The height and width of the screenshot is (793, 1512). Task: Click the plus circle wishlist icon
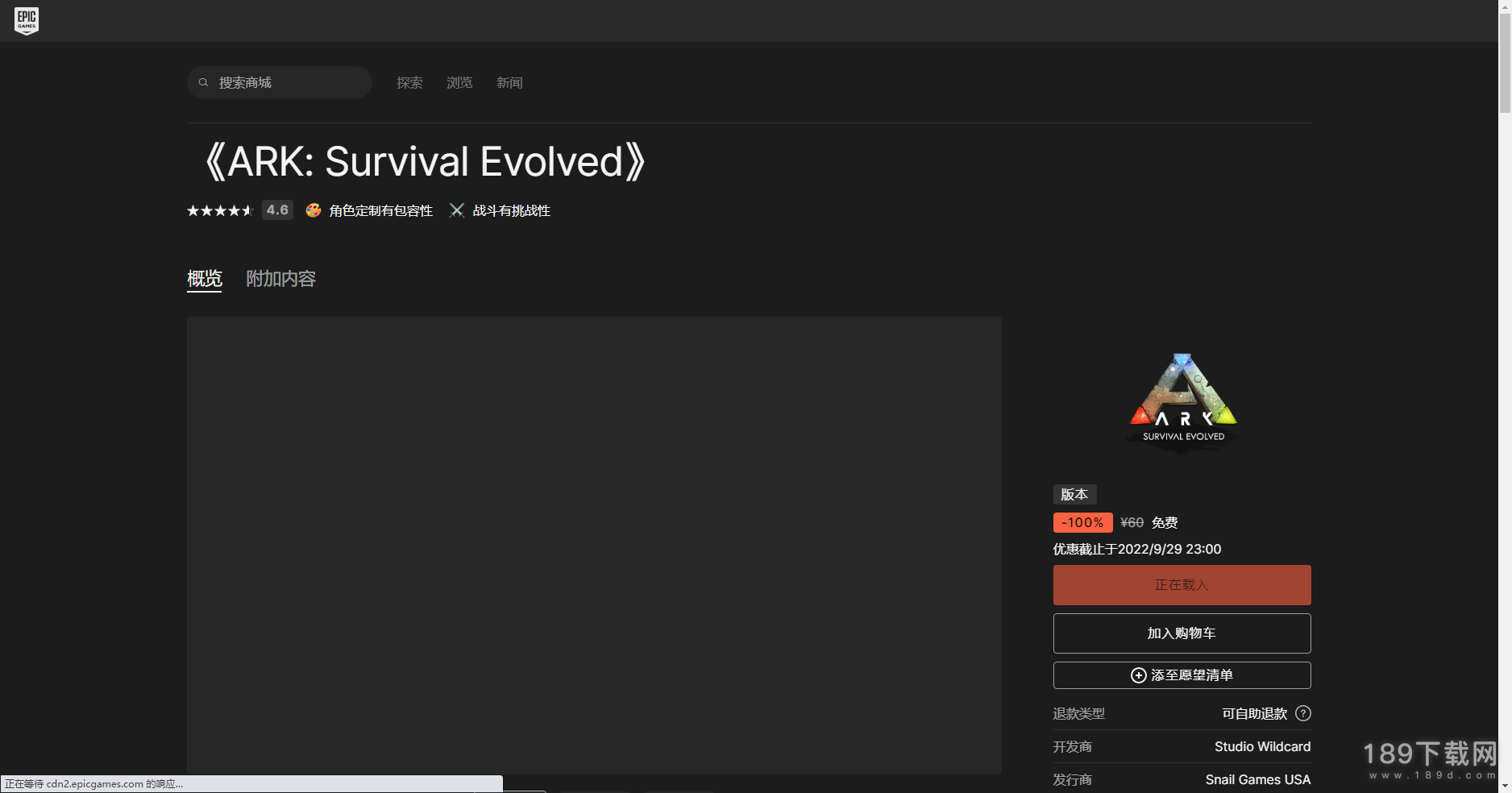coord(1138,675)
